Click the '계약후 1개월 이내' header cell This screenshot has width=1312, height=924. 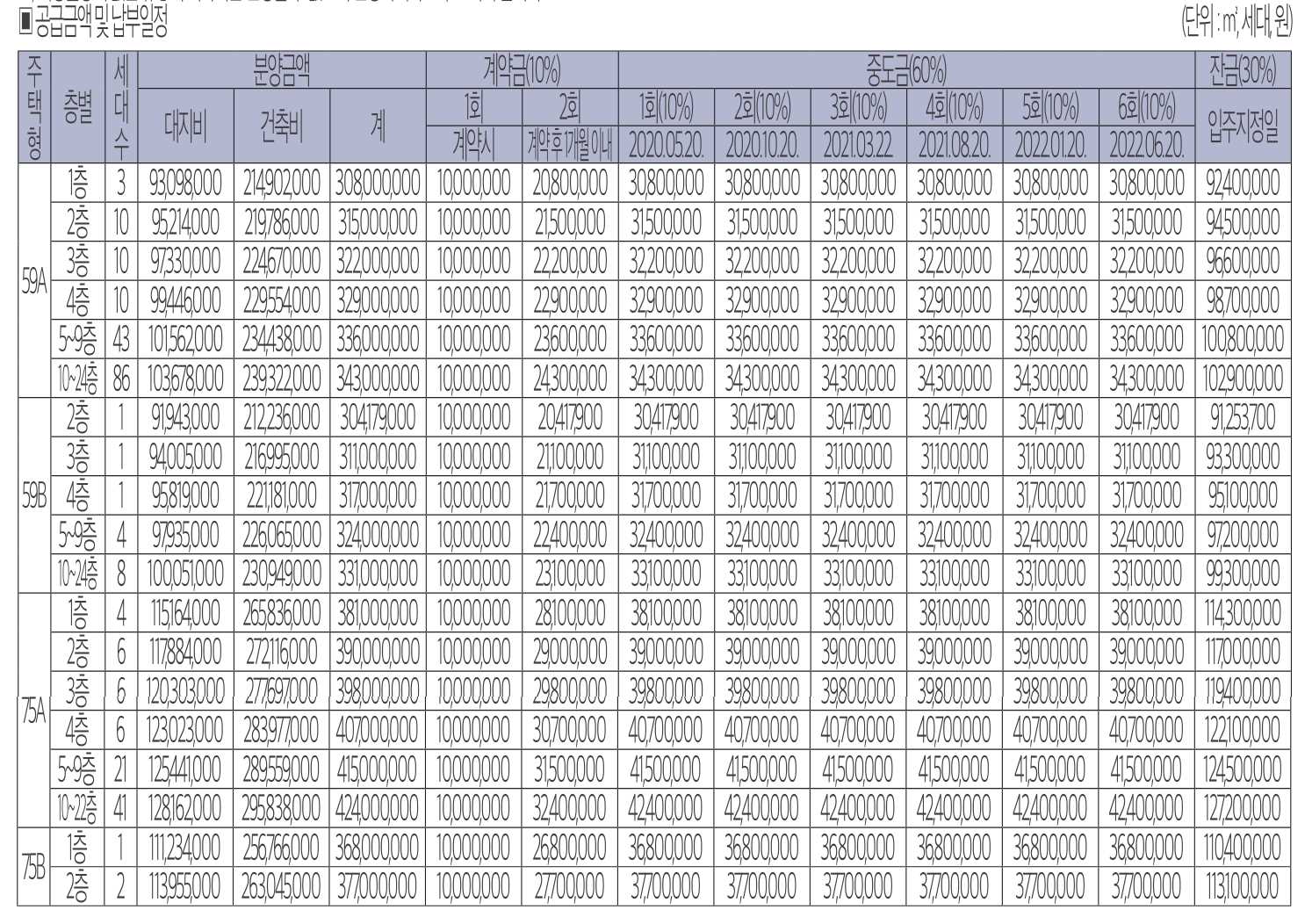[570, 145]
